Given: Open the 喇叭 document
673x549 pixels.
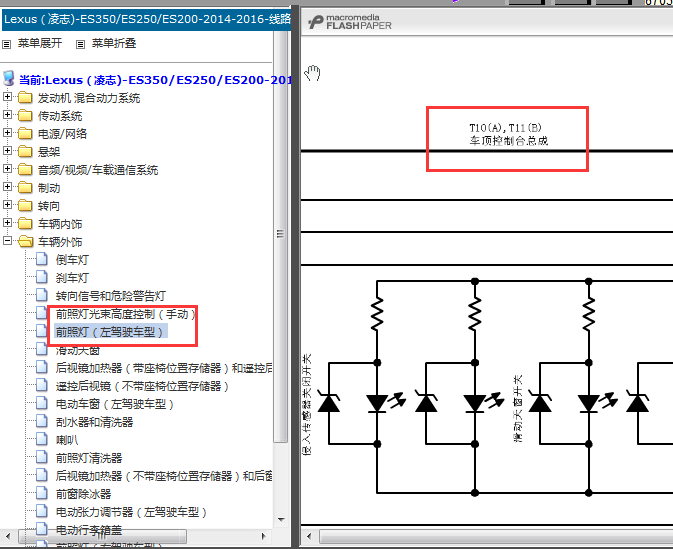Looking at the screenshot, I should (67, 440).
